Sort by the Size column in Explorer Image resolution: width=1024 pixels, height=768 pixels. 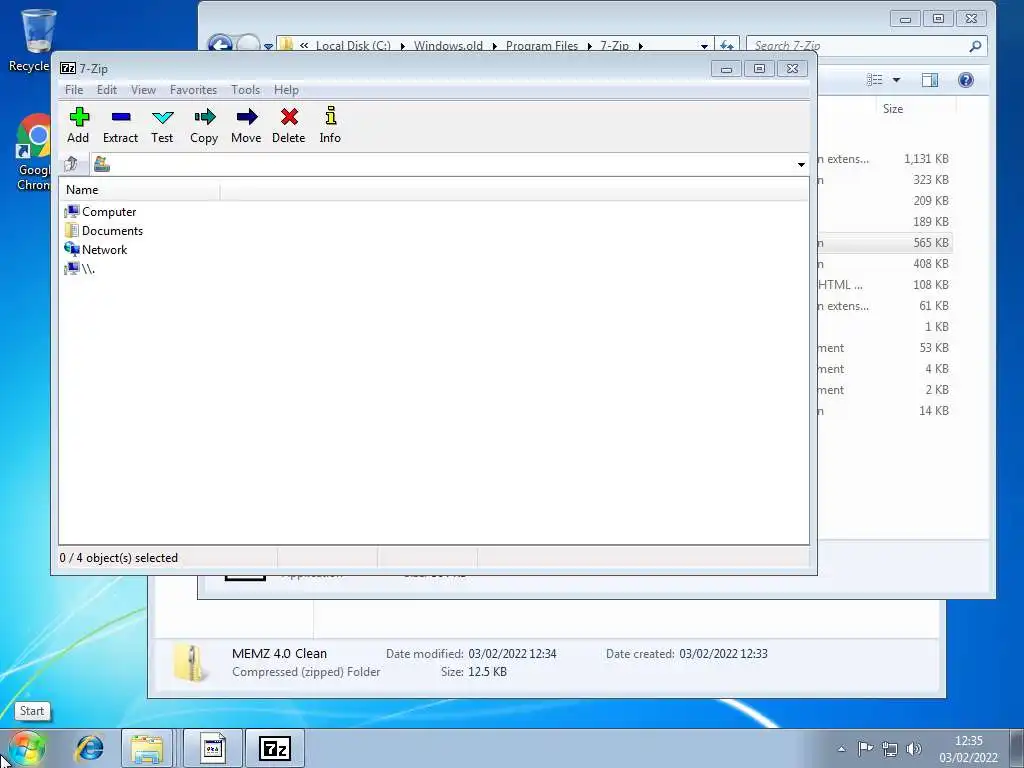point(914,109)
